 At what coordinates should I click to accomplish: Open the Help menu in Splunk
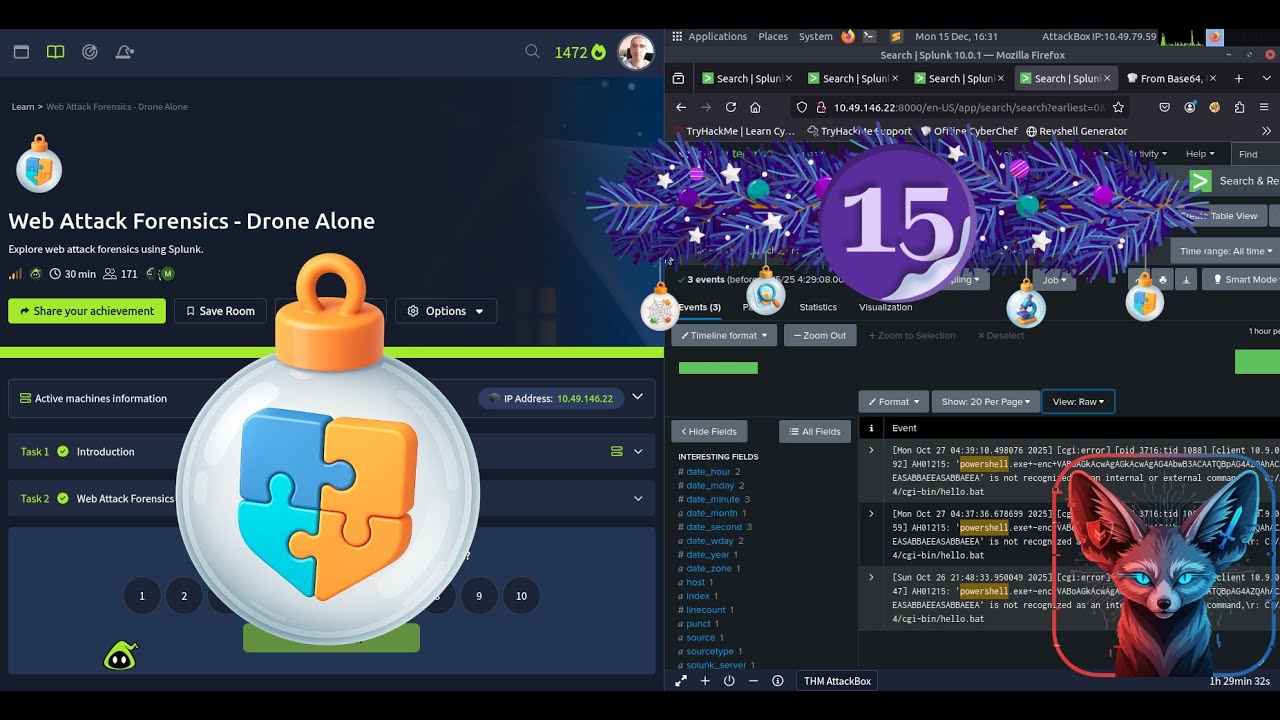tap(1200, 154)
